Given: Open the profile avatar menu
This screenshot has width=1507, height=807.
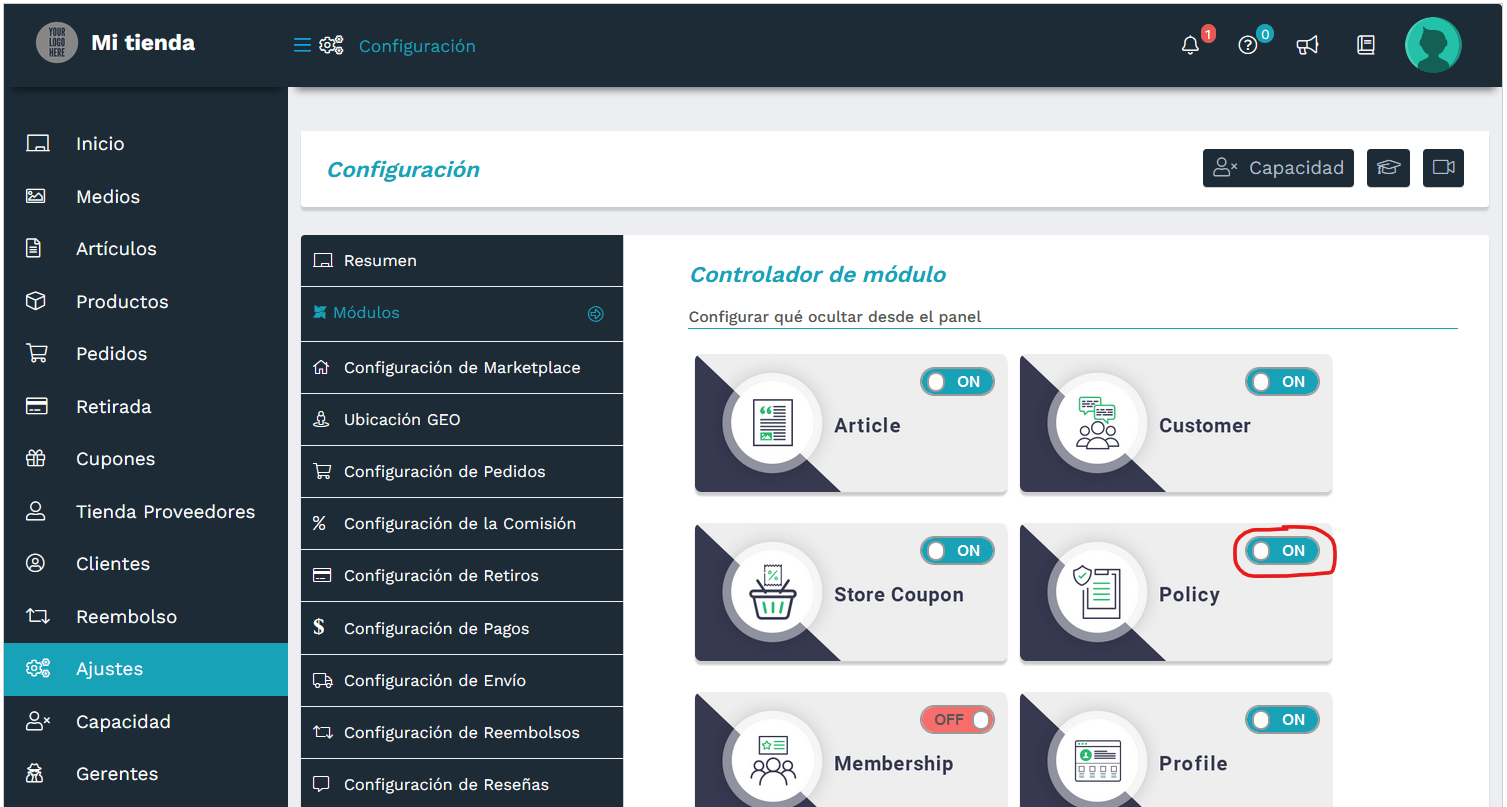Looking at the screenshot, I should 1433,44.
